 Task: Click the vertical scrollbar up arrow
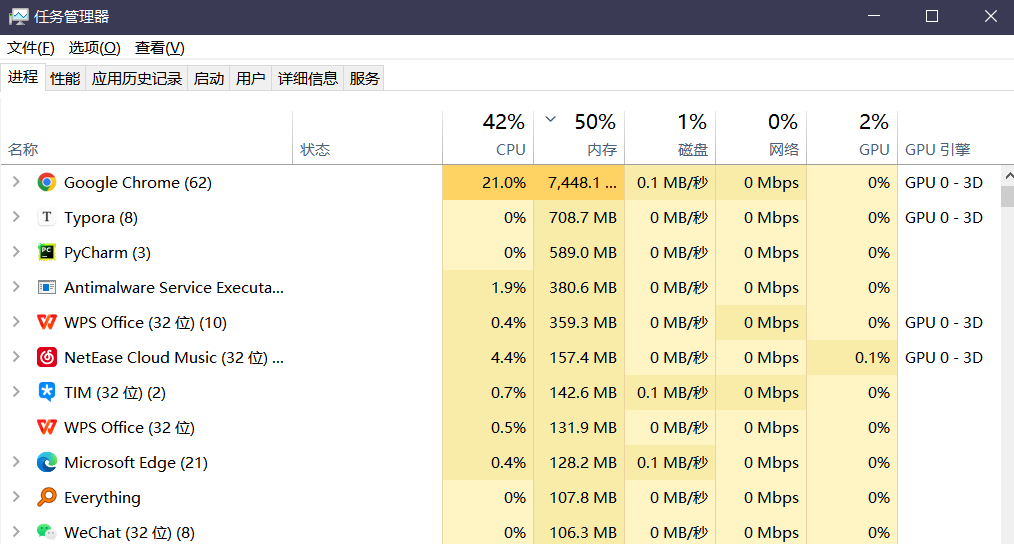[x=1007, y=173]
